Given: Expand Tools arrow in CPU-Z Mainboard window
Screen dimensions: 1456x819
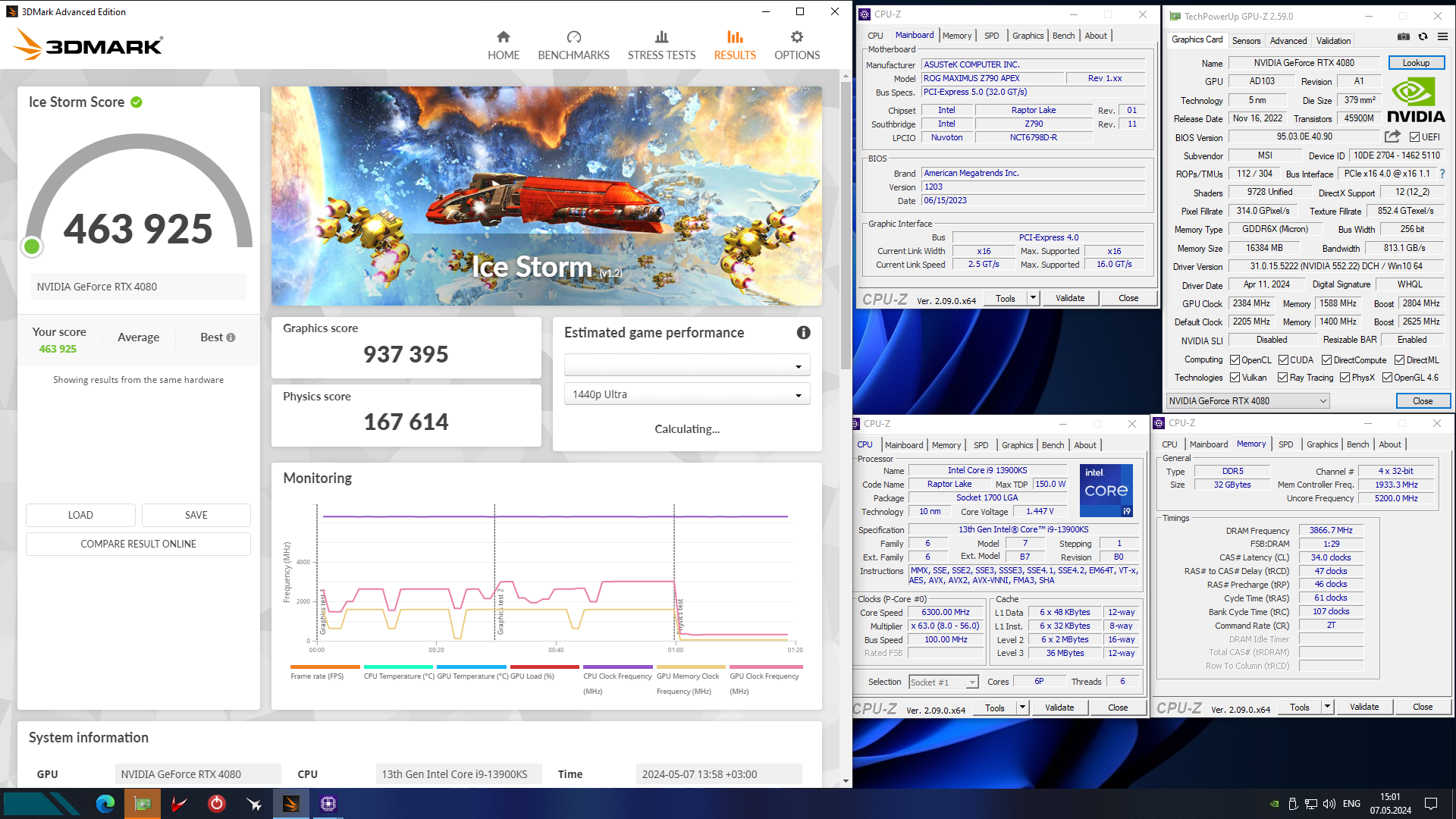Looking at the screenshot, I should pos(1033,298).
